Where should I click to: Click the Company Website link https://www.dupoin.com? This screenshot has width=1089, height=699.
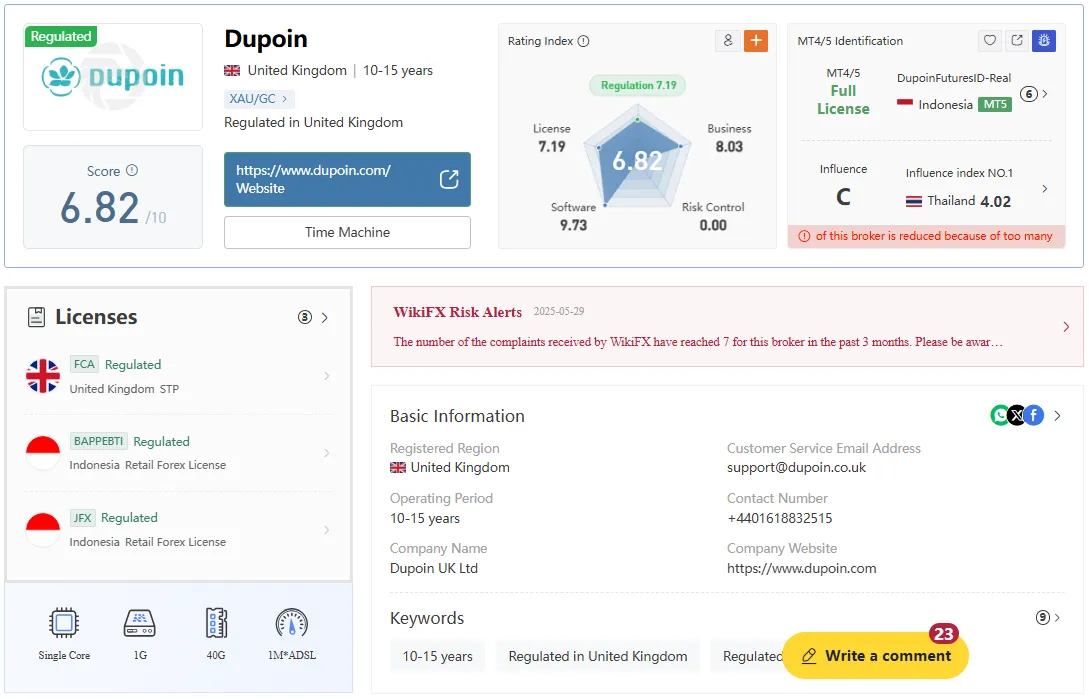click(x=801, y=568)
